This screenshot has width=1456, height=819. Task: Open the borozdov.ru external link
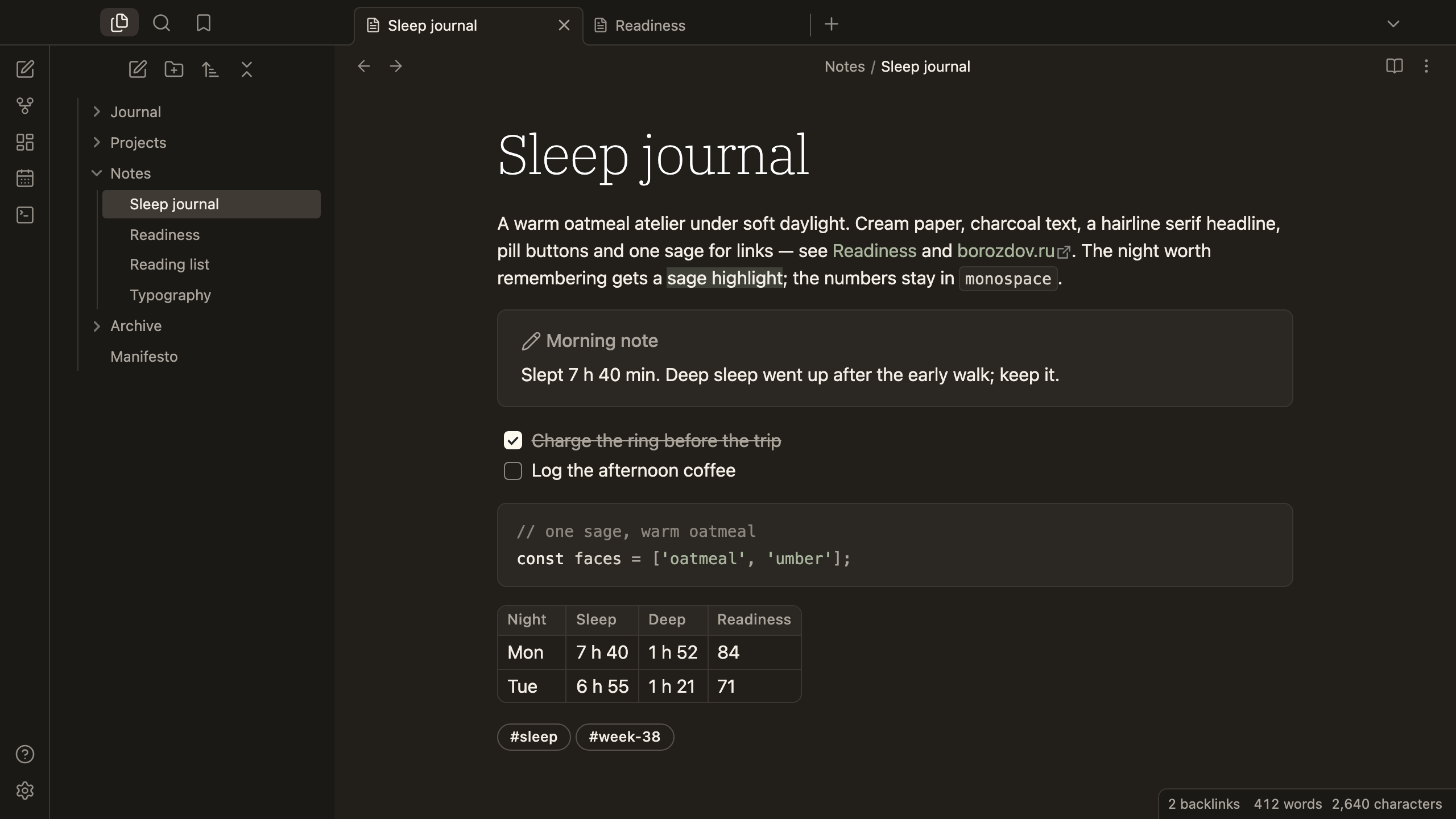point(1014,251)
